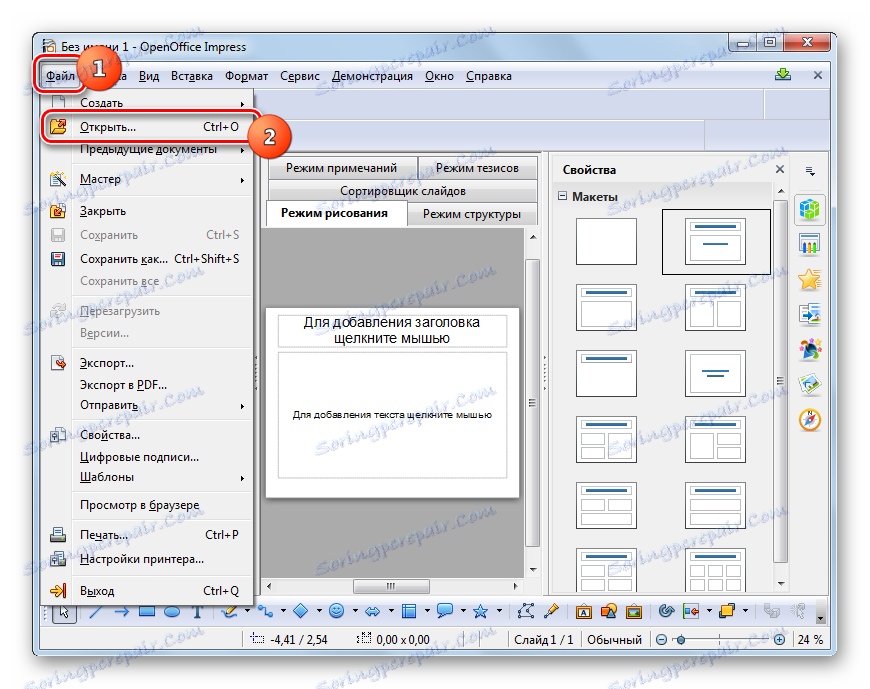Switch to Режим структуры tab

[x=472, y=214]
